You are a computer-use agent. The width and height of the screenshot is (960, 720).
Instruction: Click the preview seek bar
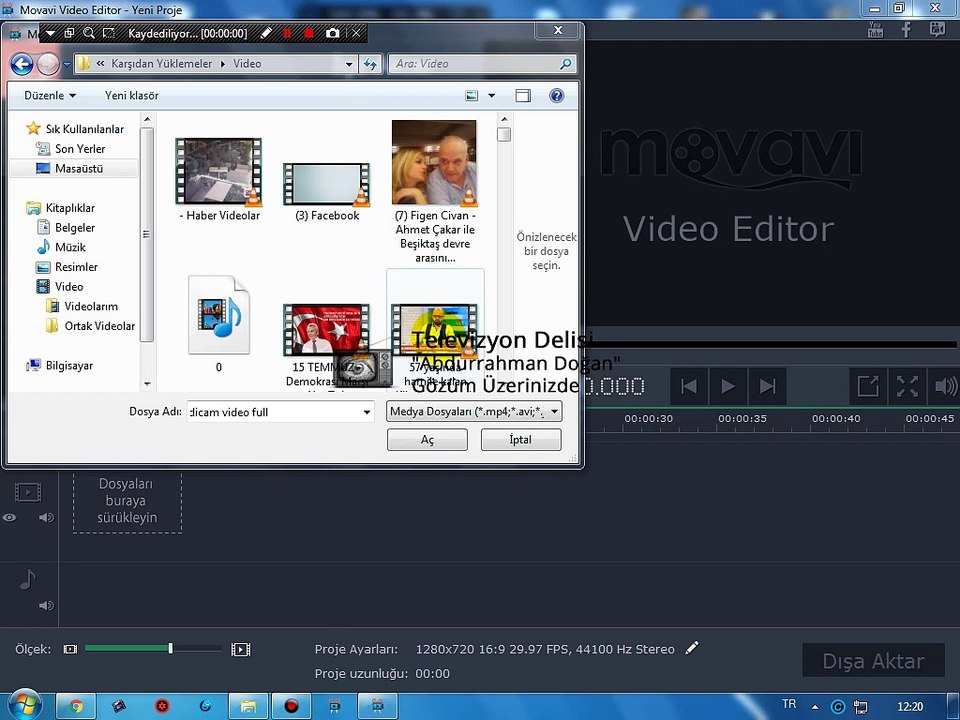tap(773, 345)
